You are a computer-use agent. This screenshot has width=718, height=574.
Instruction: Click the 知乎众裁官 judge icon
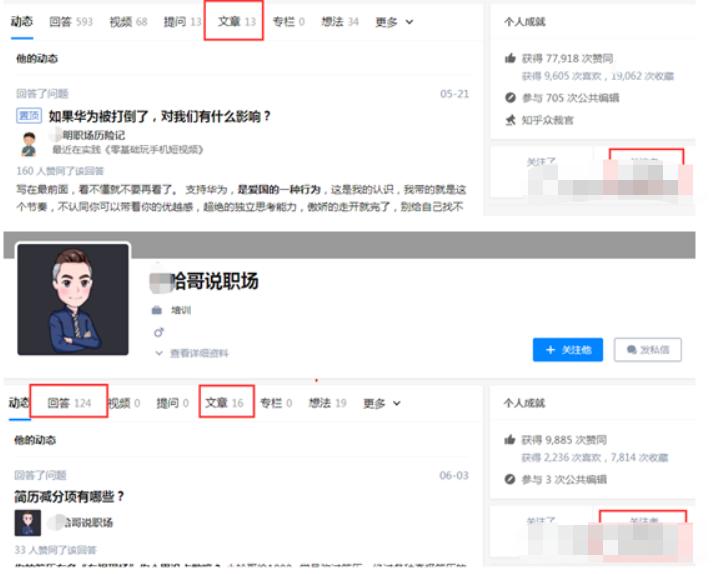click(x=510, y=120)
